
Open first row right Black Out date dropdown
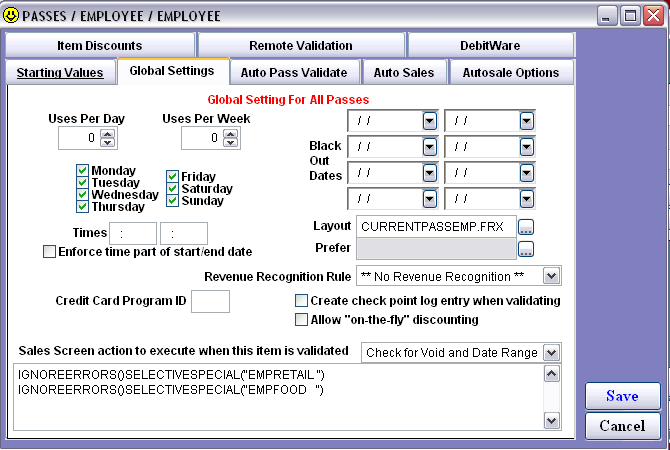(x=526, y=121)
